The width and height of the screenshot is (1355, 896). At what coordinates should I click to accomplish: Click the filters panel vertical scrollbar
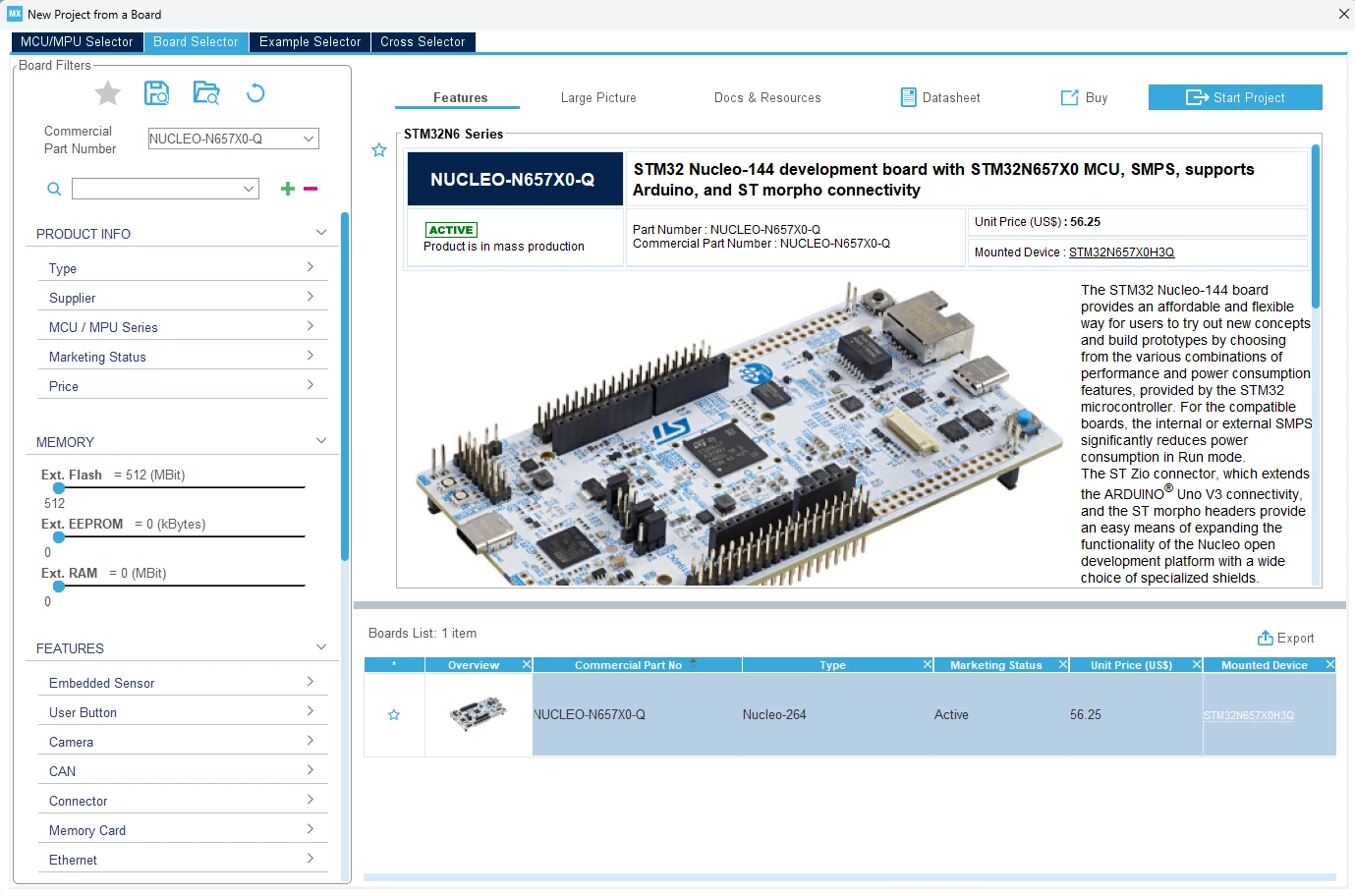(345, 387)
